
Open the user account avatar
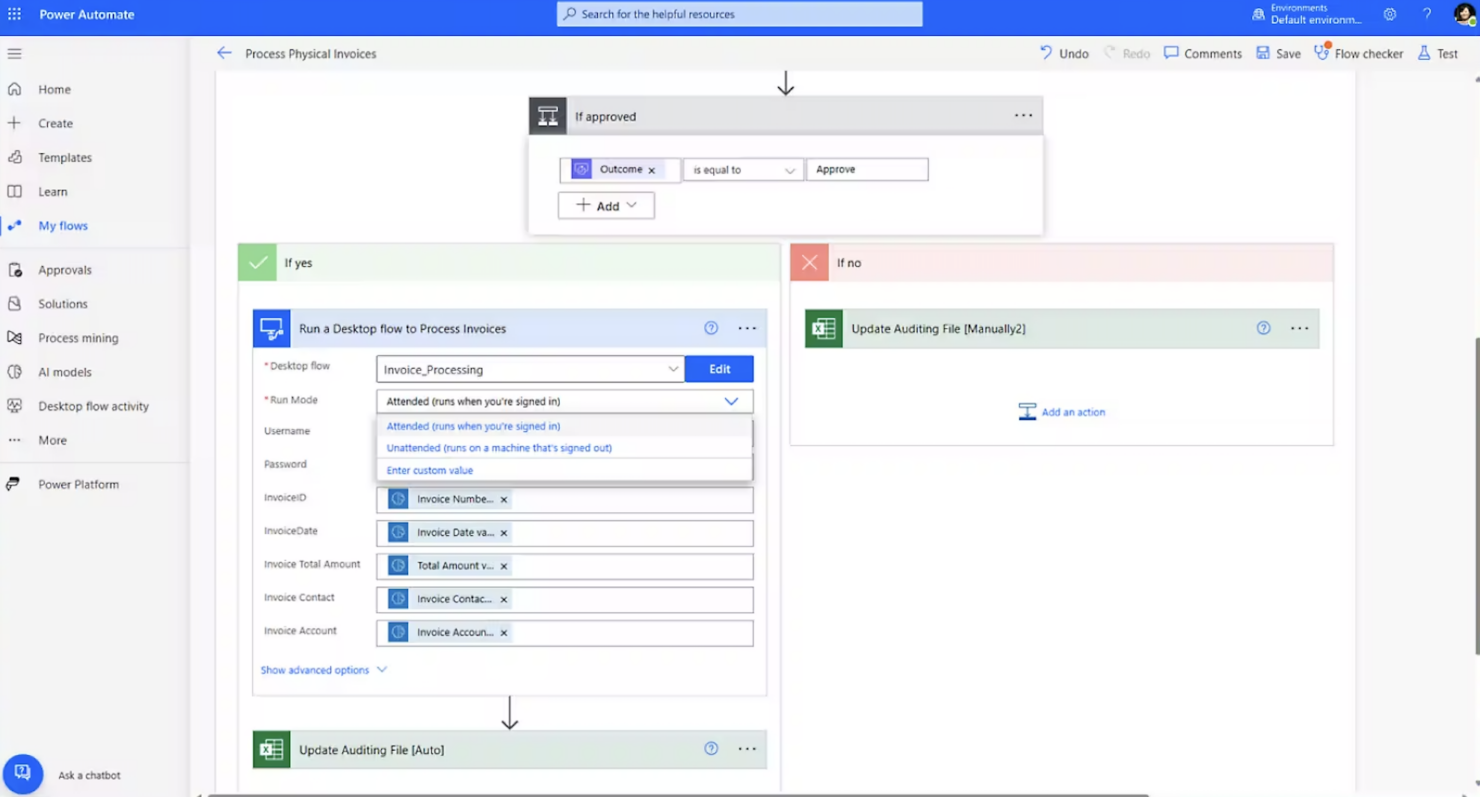[x=1464, y=14]
